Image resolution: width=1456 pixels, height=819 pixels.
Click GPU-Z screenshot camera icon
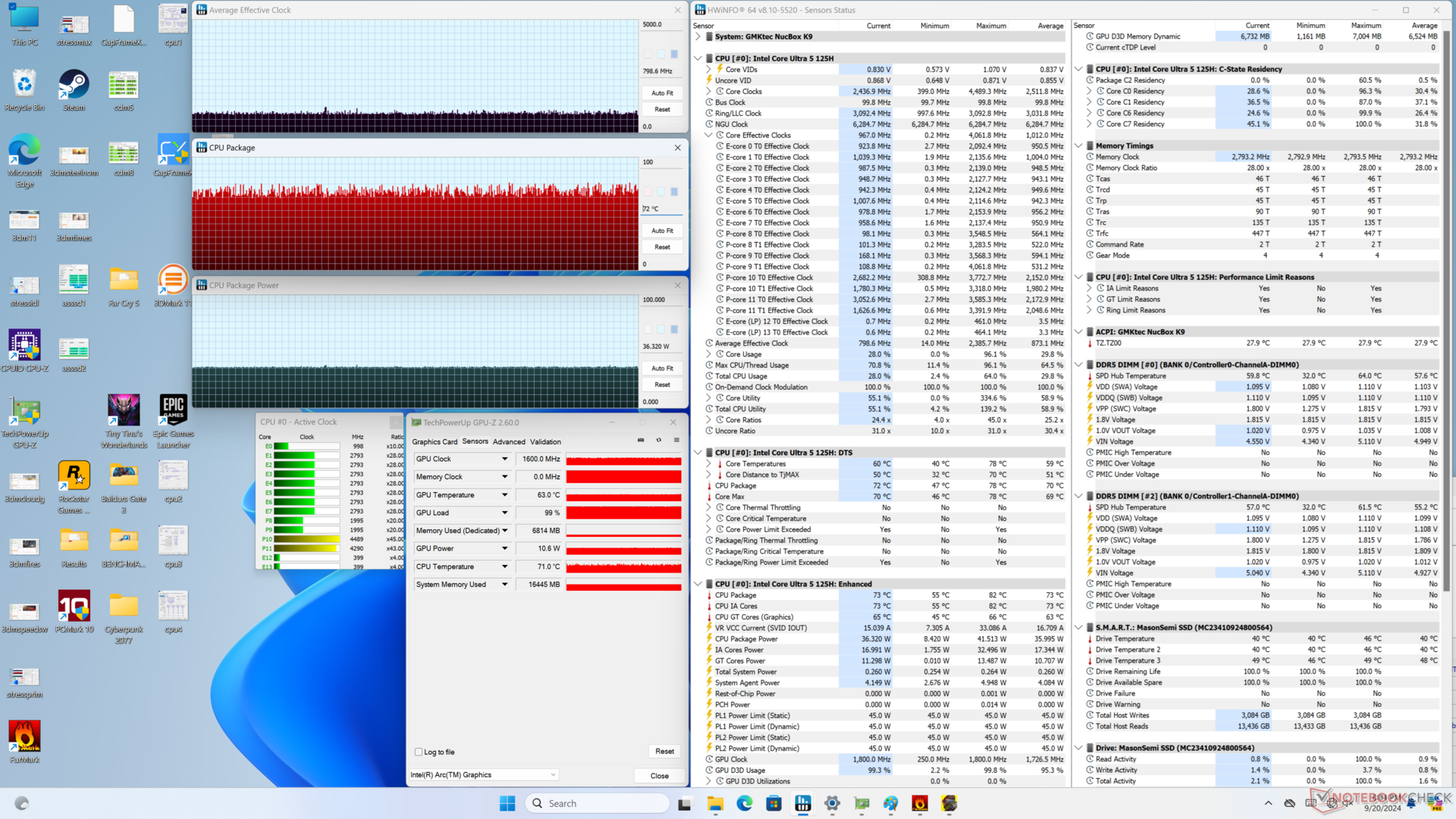tap(641, 441)
